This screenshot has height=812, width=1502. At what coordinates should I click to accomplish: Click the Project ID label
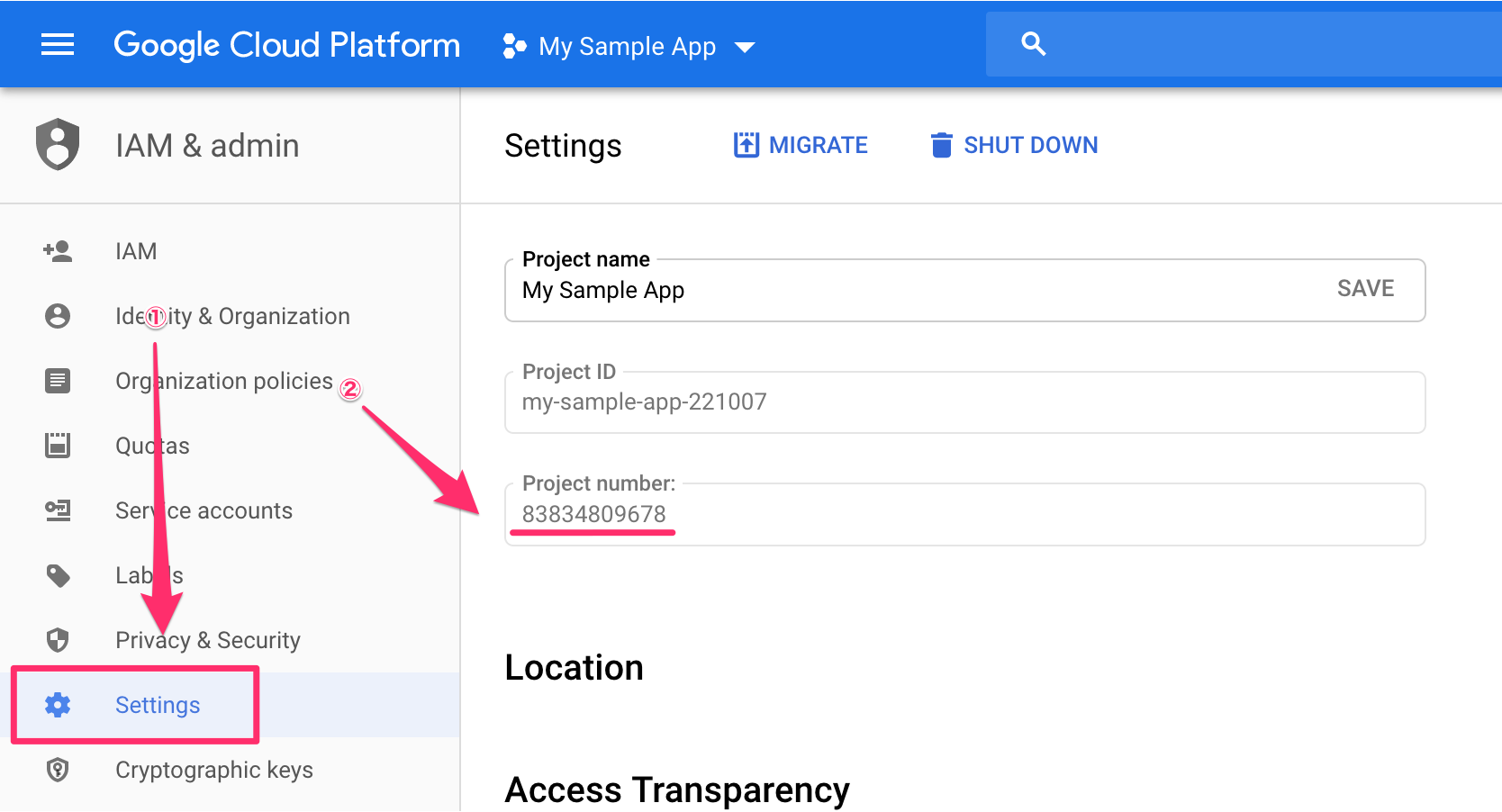(x=569, y=372)
